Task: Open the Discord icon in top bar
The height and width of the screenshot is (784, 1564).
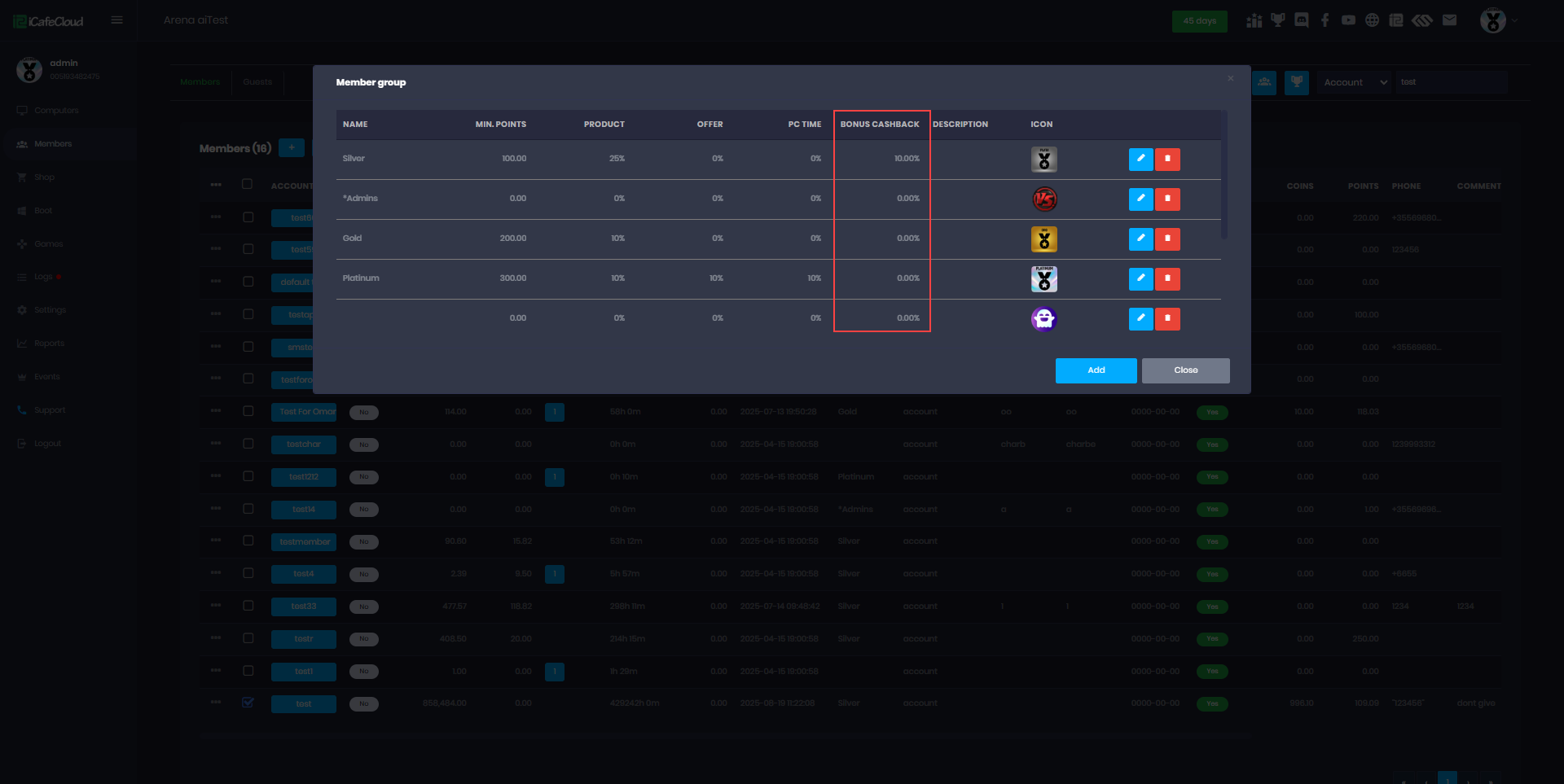Action: [x=1302, y=20]
